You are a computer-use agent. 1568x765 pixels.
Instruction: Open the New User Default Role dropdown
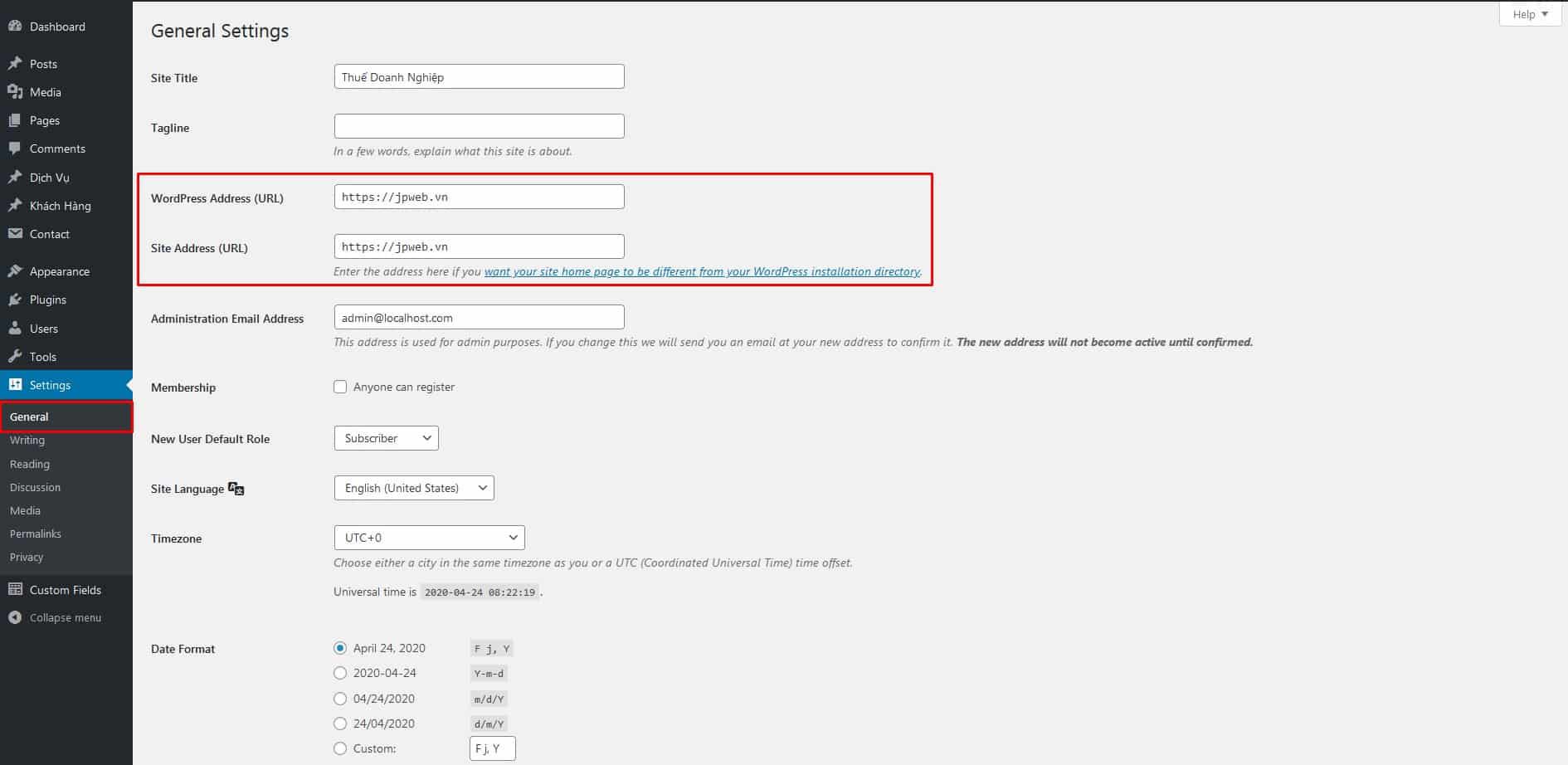click(x=386, y=437)
